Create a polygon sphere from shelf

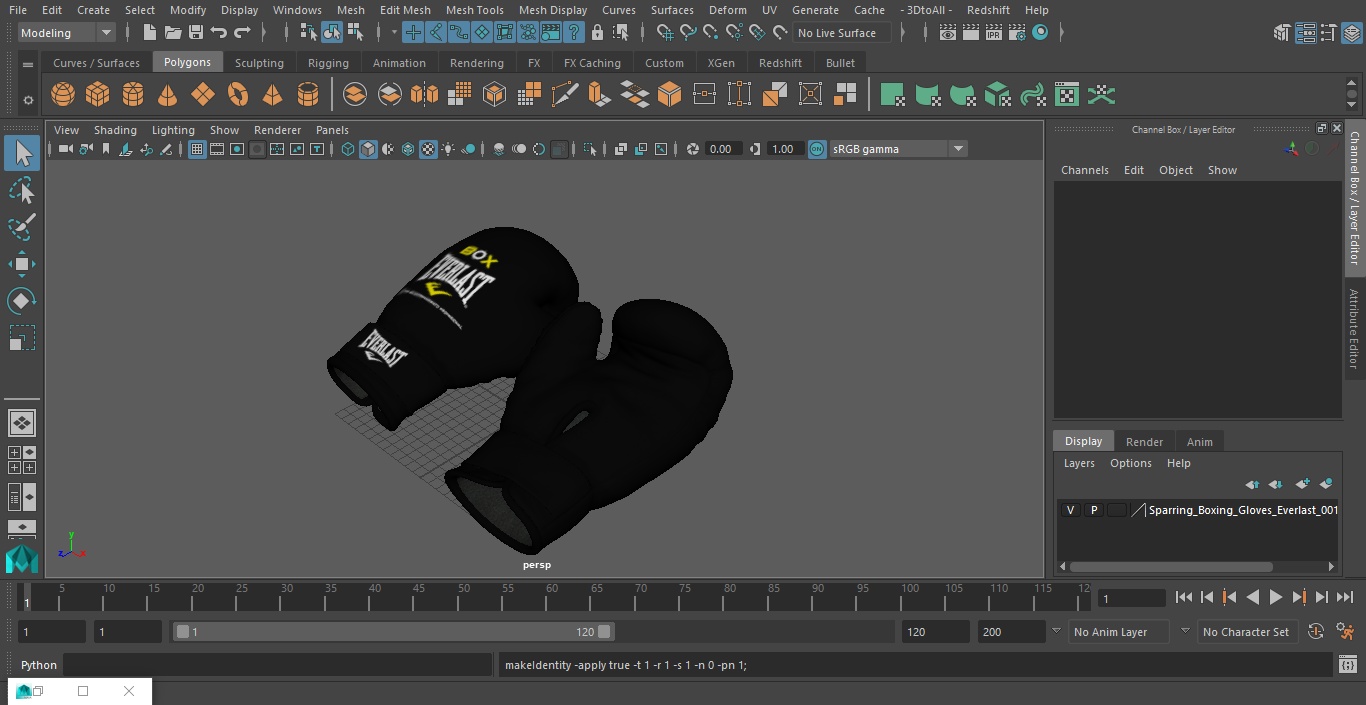pyautogui.click(x=63, y=95)
